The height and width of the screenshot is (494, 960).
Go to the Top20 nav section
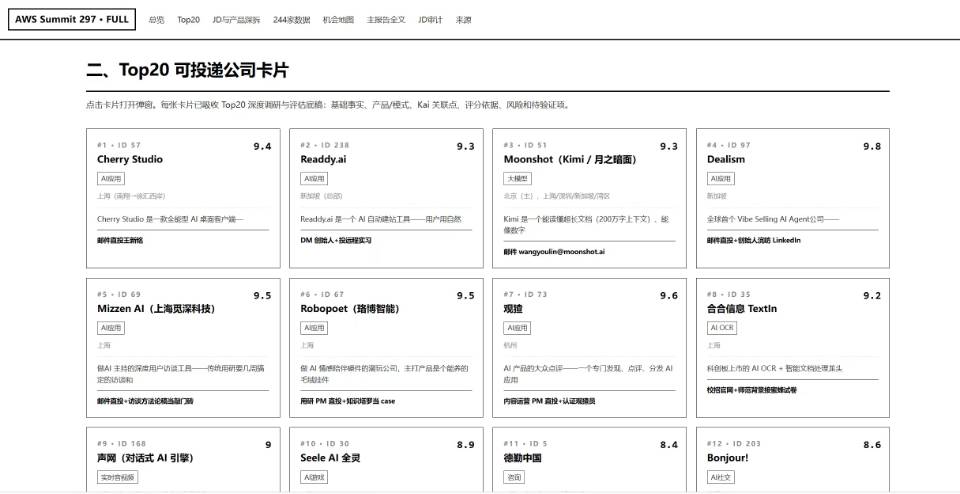[x=189, y=20]
